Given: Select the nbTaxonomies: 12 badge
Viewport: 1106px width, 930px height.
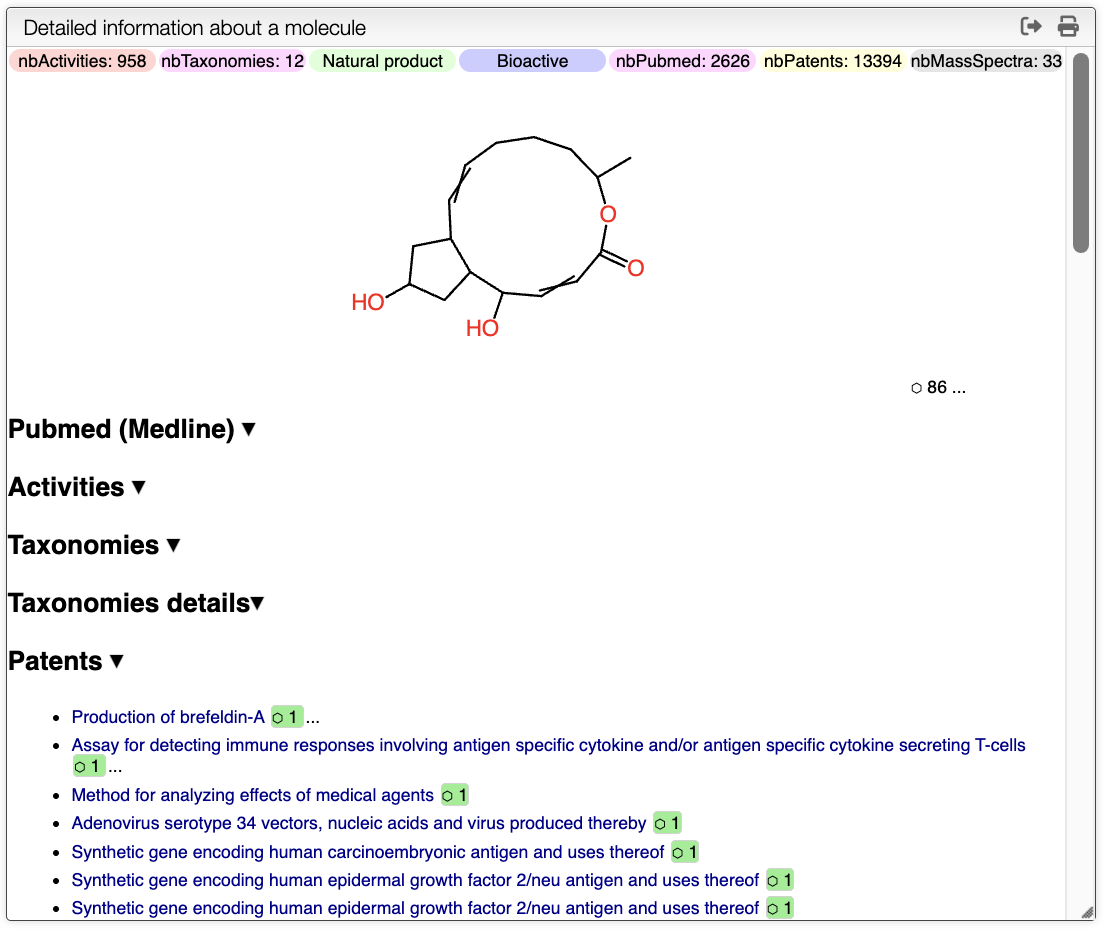Looking at the screenshot, I should pyautogui.click(x=232, y=61).
